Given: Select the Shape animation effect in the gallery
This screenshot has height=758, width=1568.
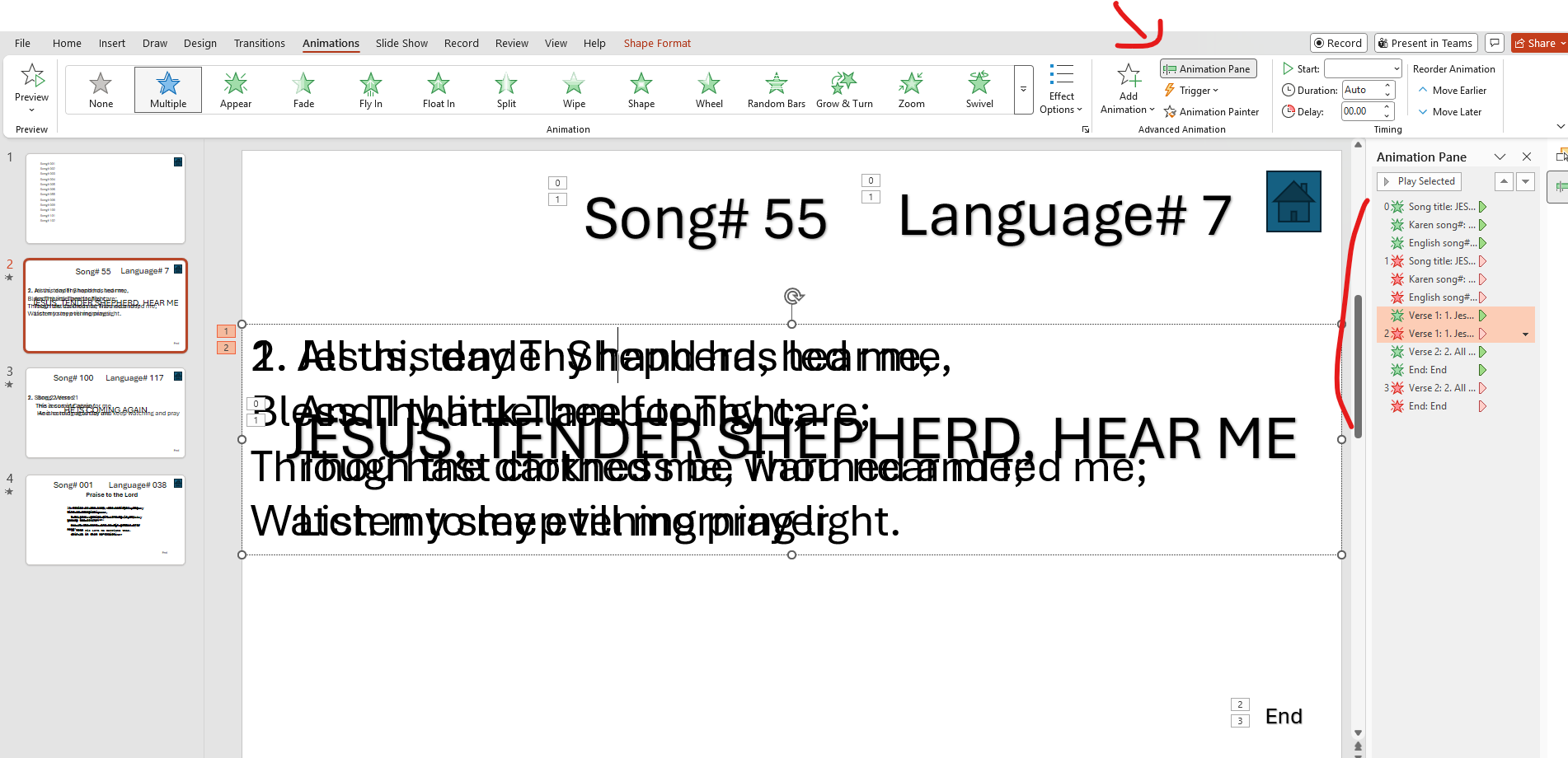Looking at the screenshot, I should (x=641, y=90).
